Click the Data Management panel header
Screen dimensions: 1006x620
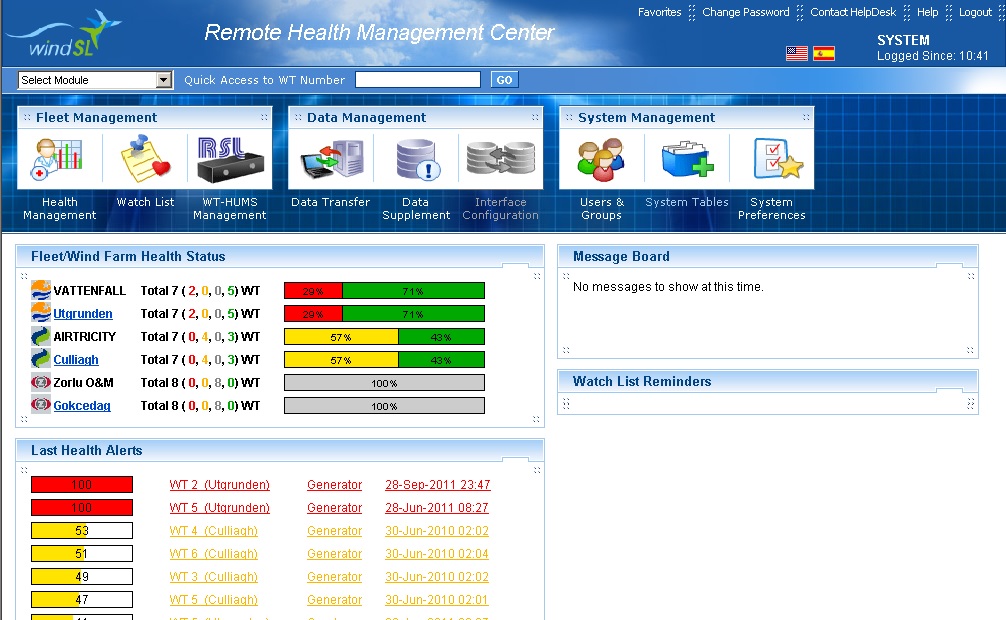click(416, 117)
